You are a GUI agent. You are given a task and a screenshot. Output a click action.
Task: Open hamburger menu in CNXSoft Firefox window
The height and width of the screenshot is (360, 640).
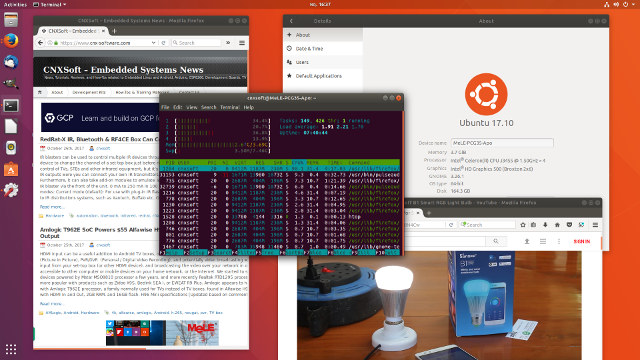(242, 42)
